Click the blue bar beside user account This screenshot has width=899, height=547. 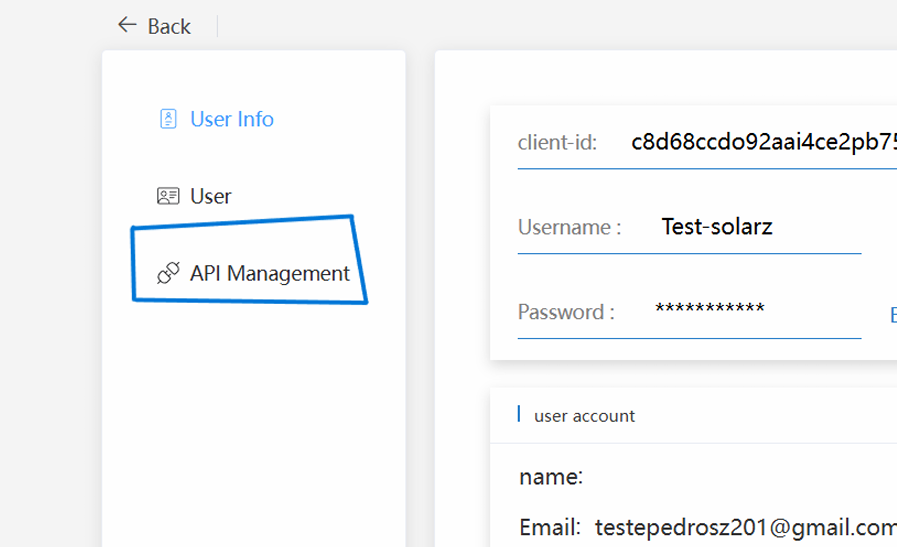pyautogui.click(x=519, y=414)
